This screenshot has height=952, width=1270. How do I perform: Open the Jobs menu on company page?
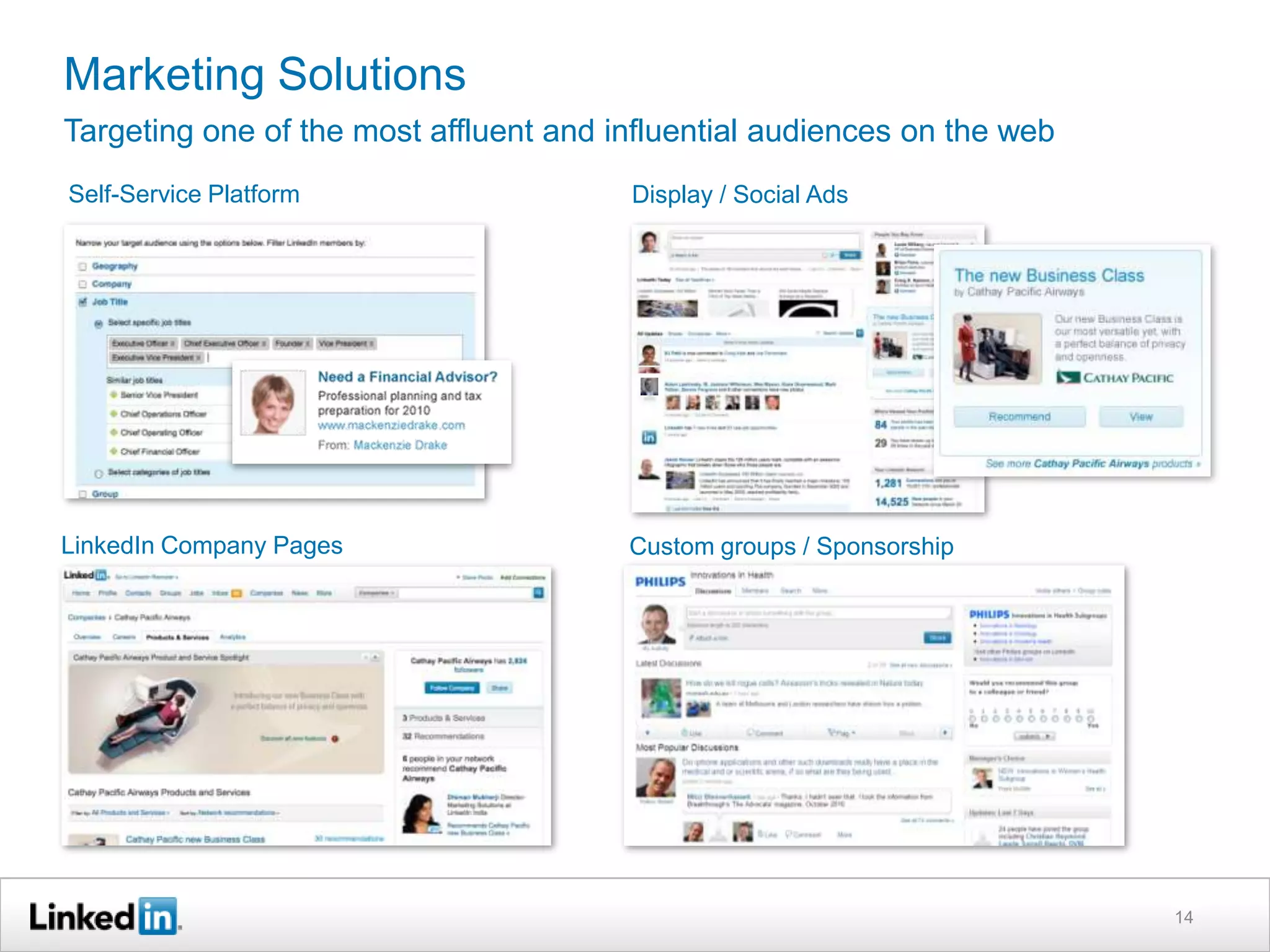(197, 593)
